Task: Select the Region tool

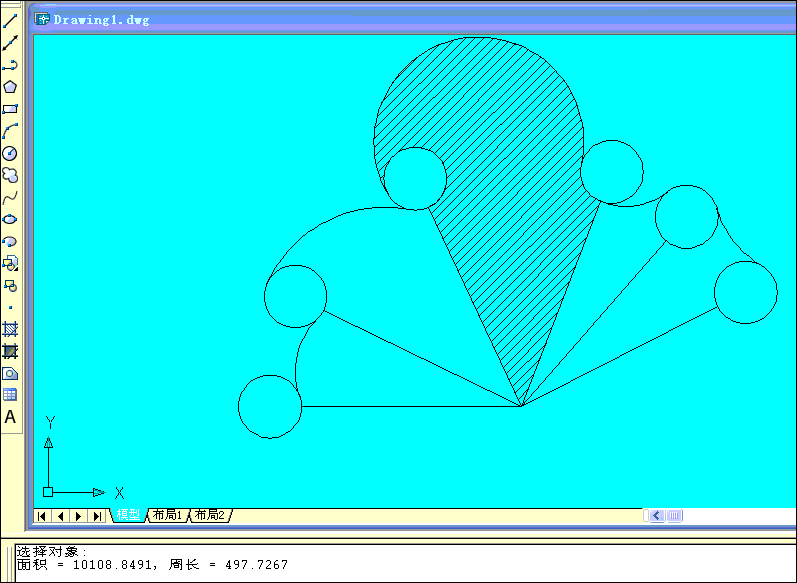Action: pos(10,373)
